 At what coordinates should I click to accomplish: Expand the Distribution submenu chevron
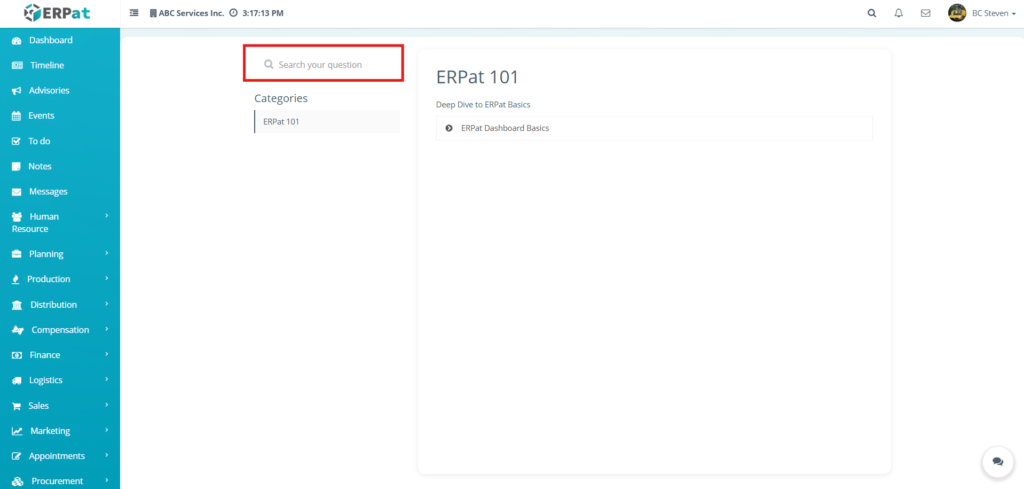[x=107, y=304]
